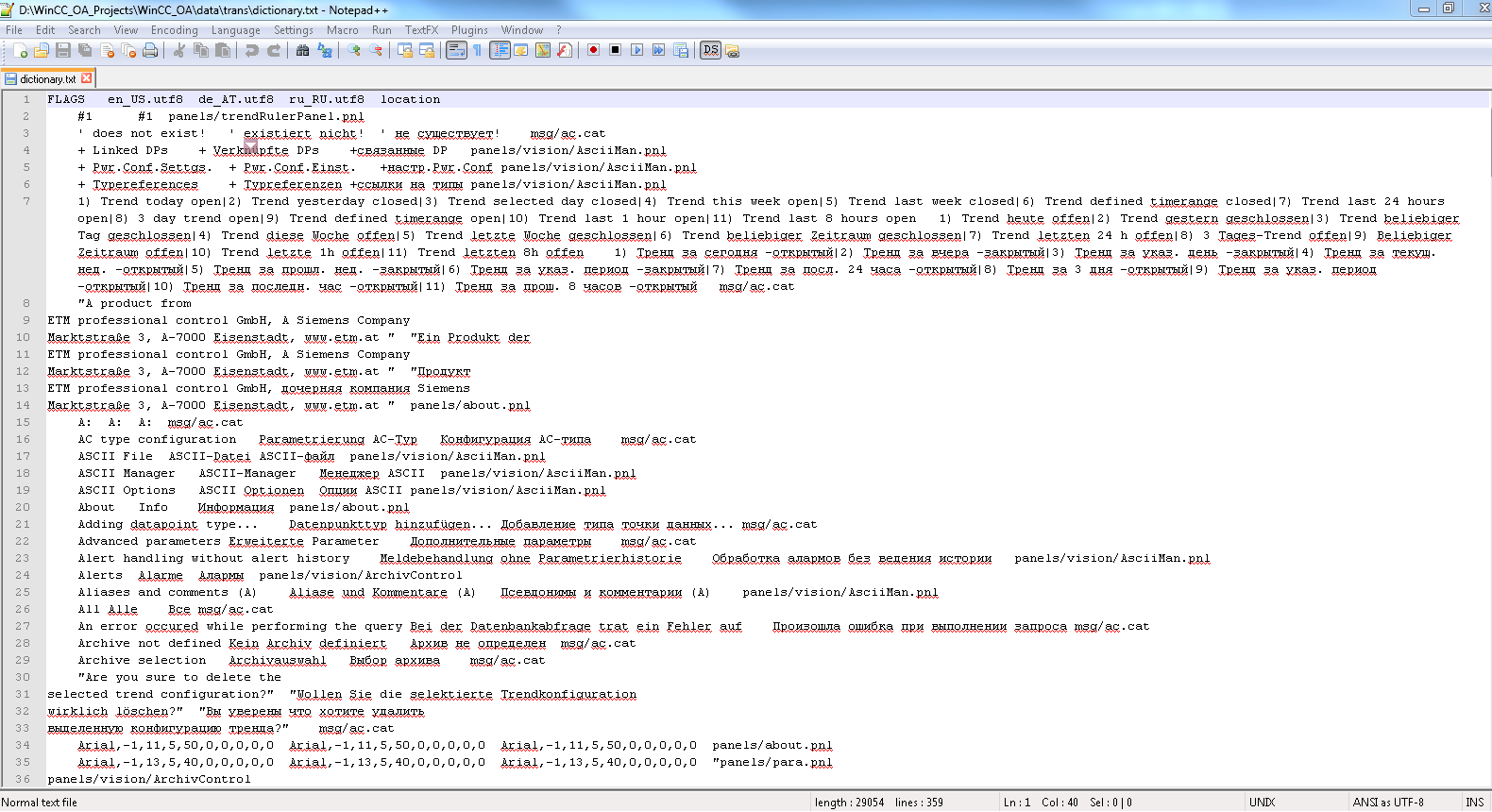Click the Close All toolbar icon
This screenshot has width=1492, height=812.
[128, 50]
